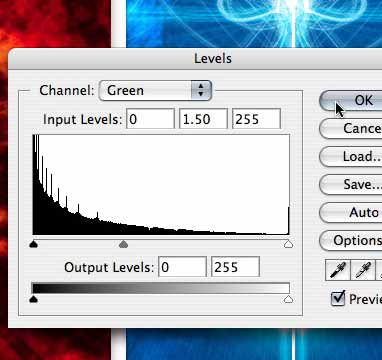The image size is (382, 360).
Task: Click the output white level slider triangle
Action: pyautogui.click(x=289, y=299)
